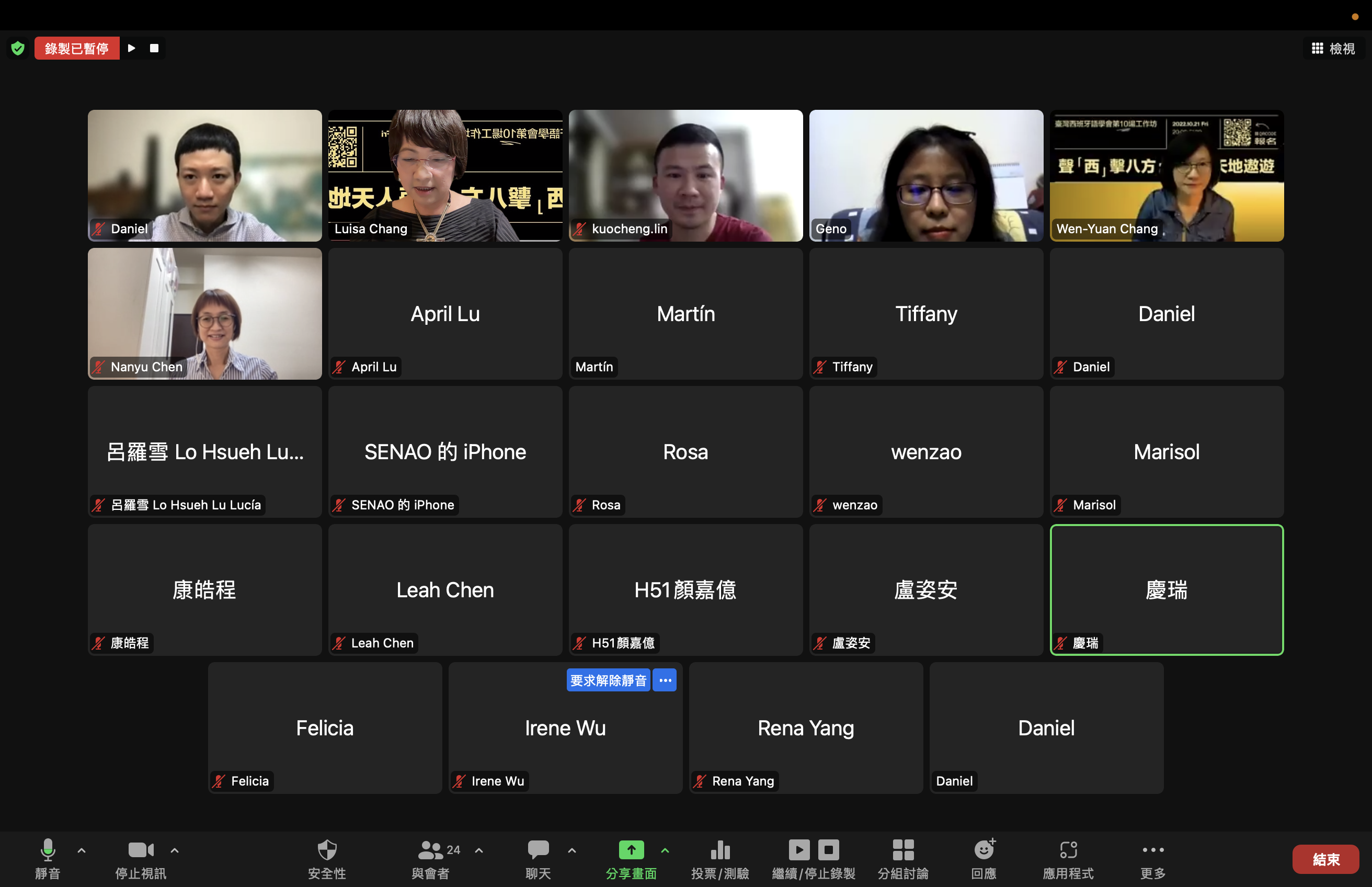Expand share options arrow beside 分享畫面
This screenshot has width=1372, height=887.
coord(665,850)
